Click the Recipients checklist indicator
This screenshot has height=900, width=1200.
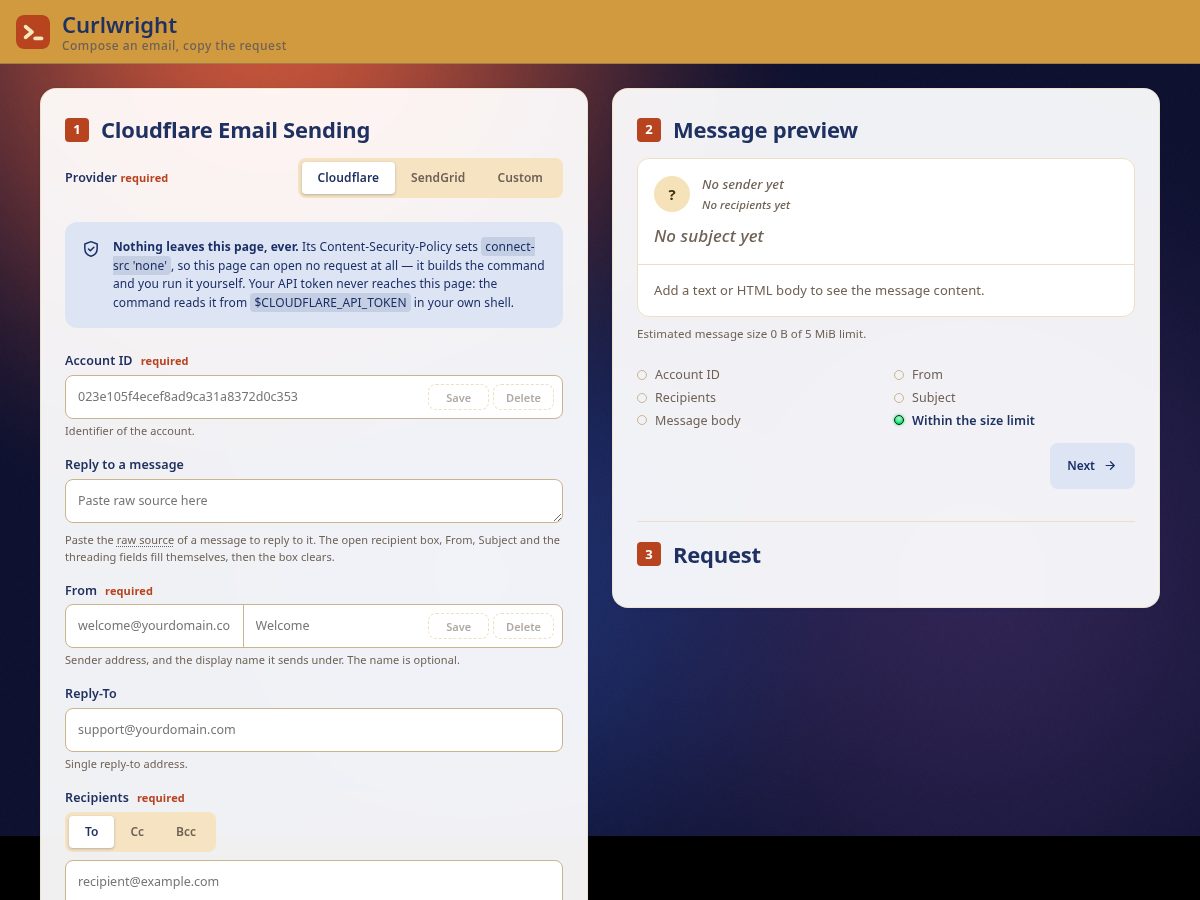tap(642, 398)
